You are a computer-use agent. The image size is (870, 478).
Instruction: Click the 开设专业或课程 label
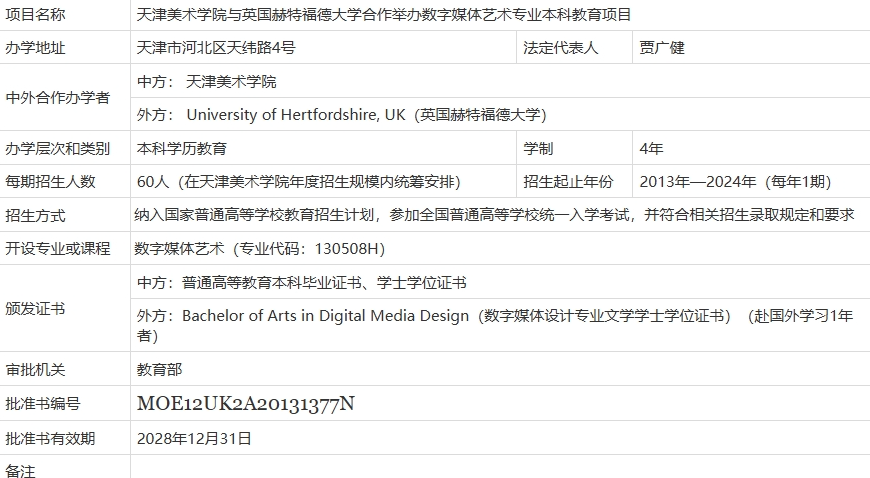pos(58,248)
